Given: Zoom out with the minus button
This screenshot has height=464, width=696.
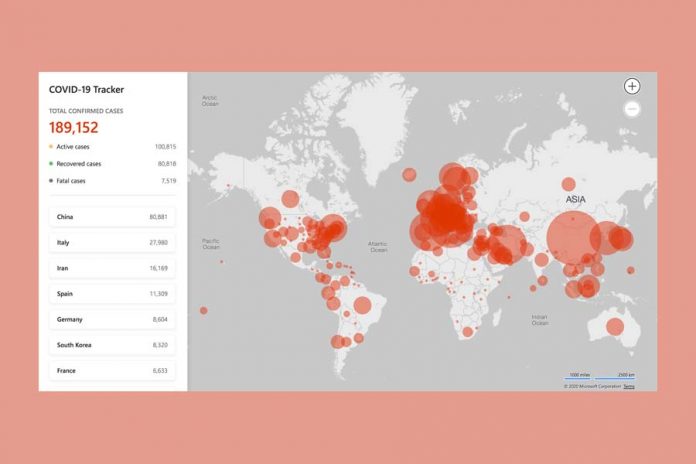Looking at the screenshot, I should 632,109.
